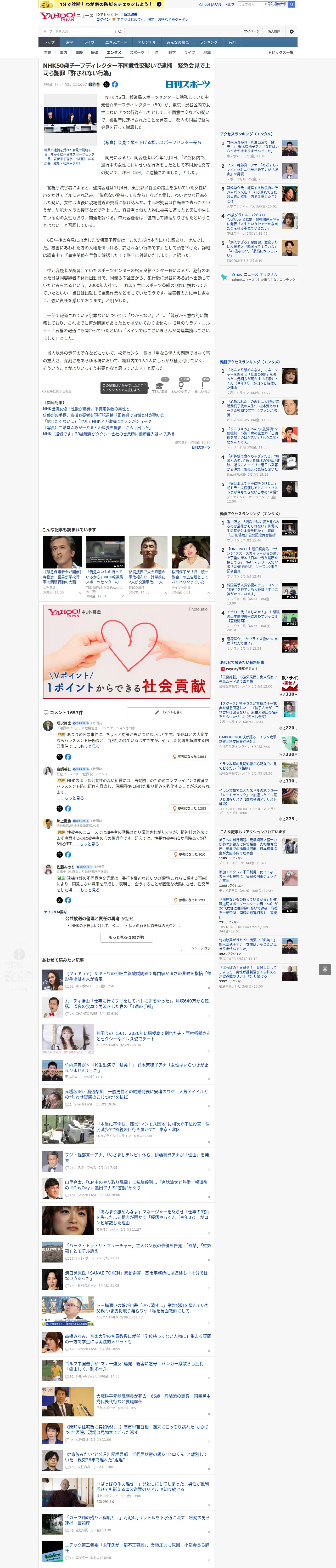336x1568 pixels.
Task: Click 記事に関する報告 report link
Action: [x=57, y=391]
